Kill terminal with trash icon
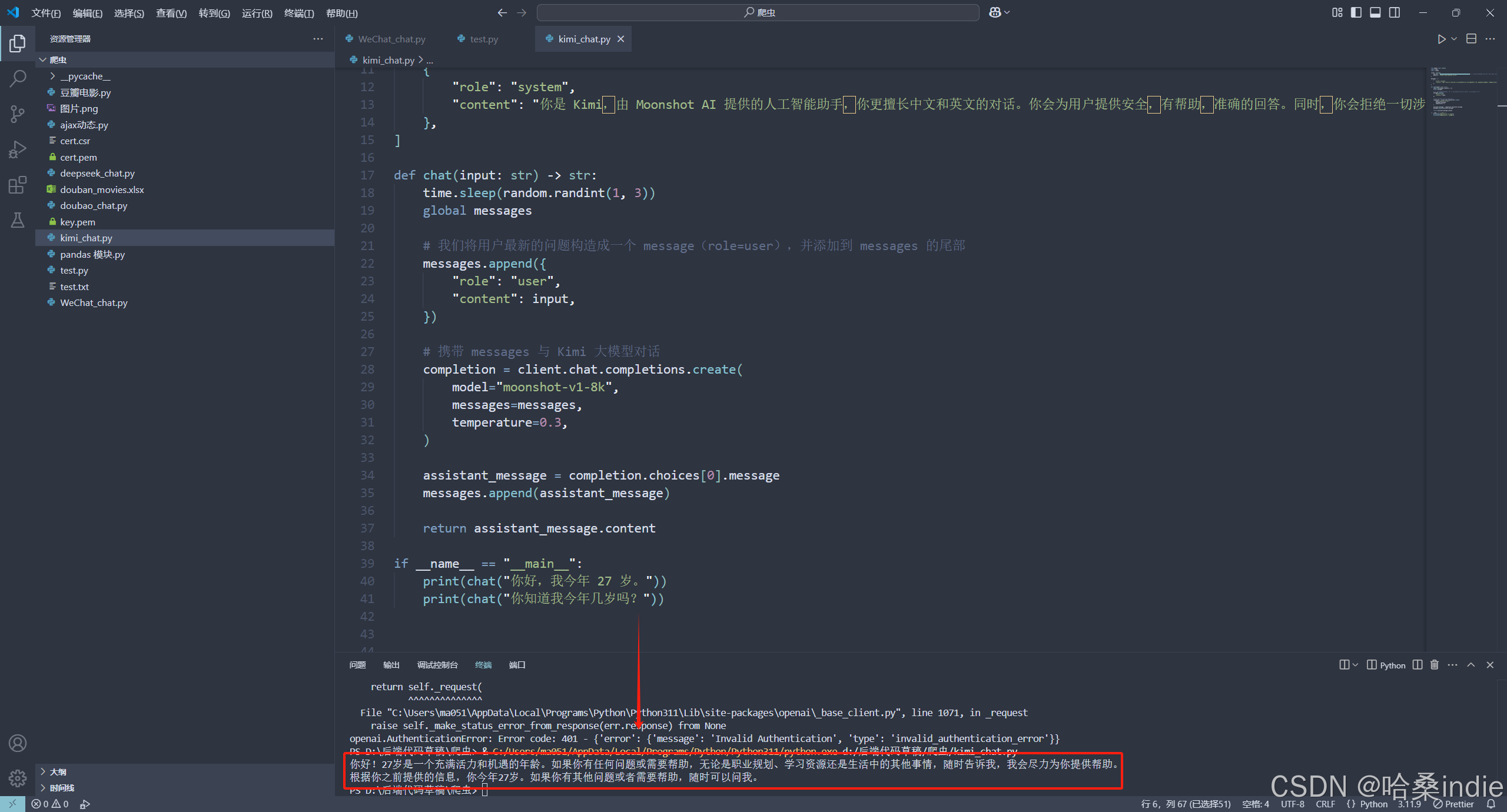Screen dimensions: 1507x812 pyautogui.click(x=1435, y=665)
